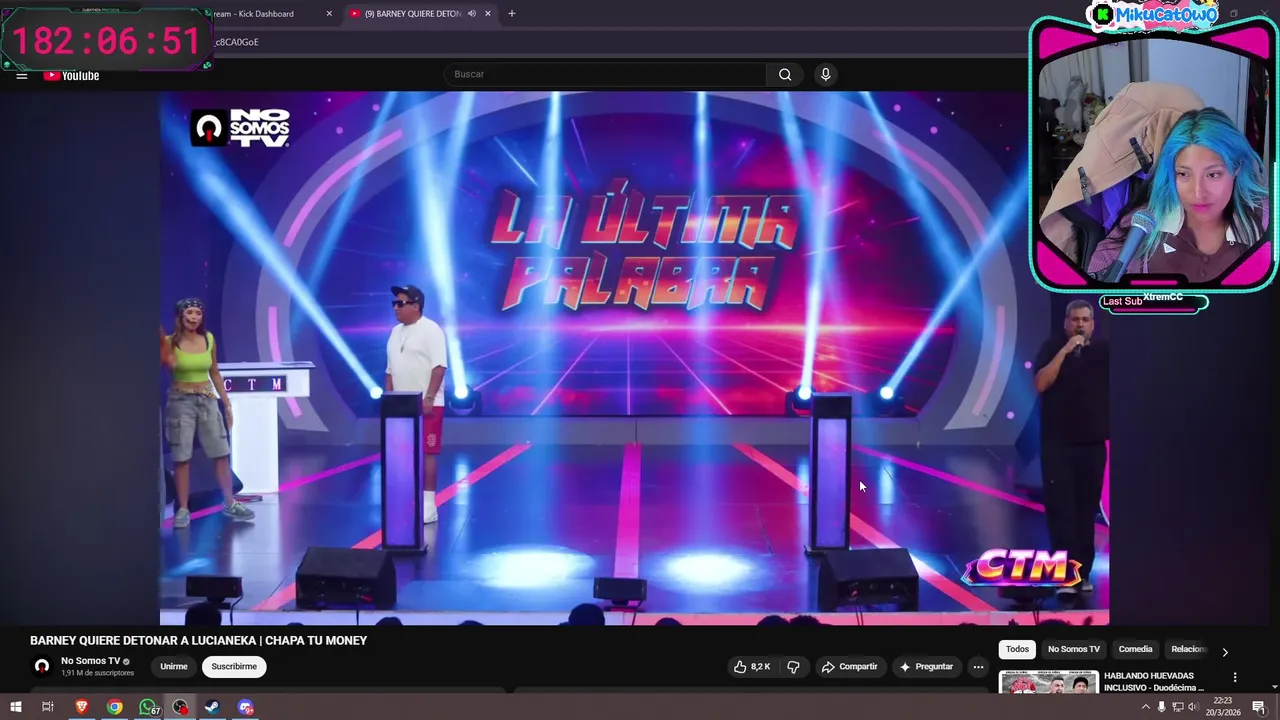The height and width of the screenshot is (720, 1280).
Task: Go to the YouTube home logo
Action: 71,75
